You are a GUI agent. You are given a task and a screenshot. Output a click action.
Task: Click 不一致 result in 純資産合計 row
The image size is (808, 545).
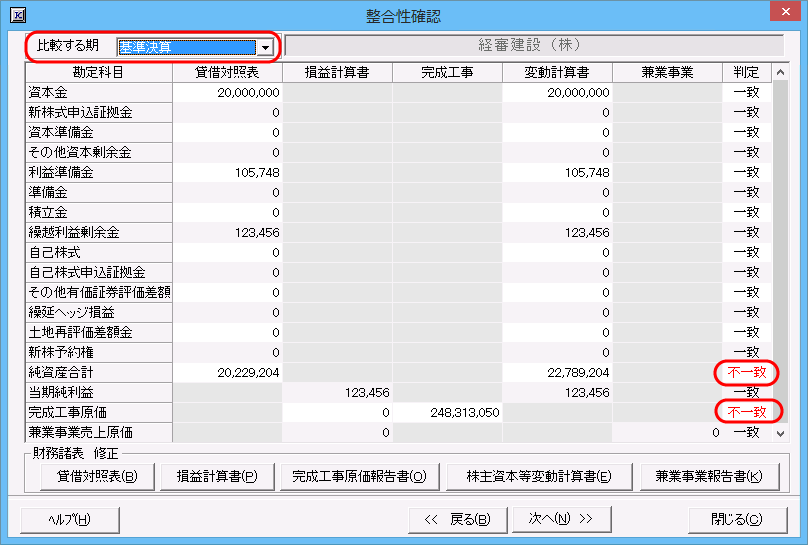click(x=747, y=372)
